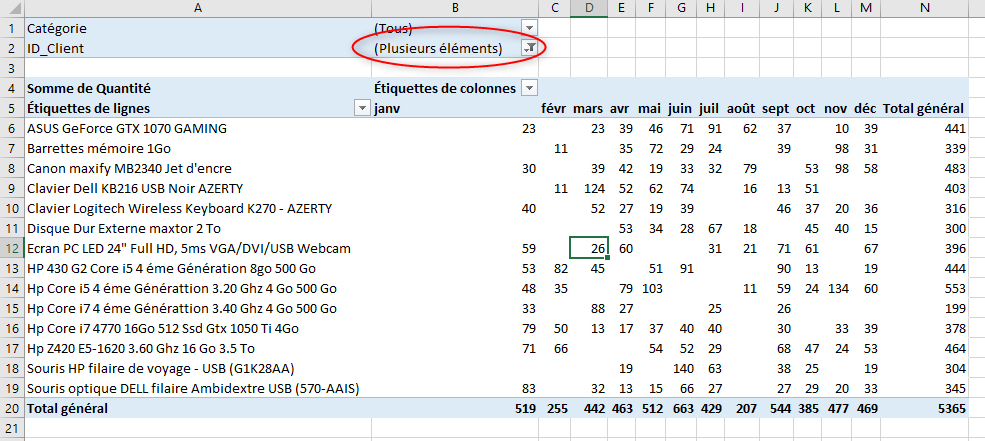Select Hp Core i5 3.20 Ghz row label
Screen dimensions: 985x441
[182, 289]
